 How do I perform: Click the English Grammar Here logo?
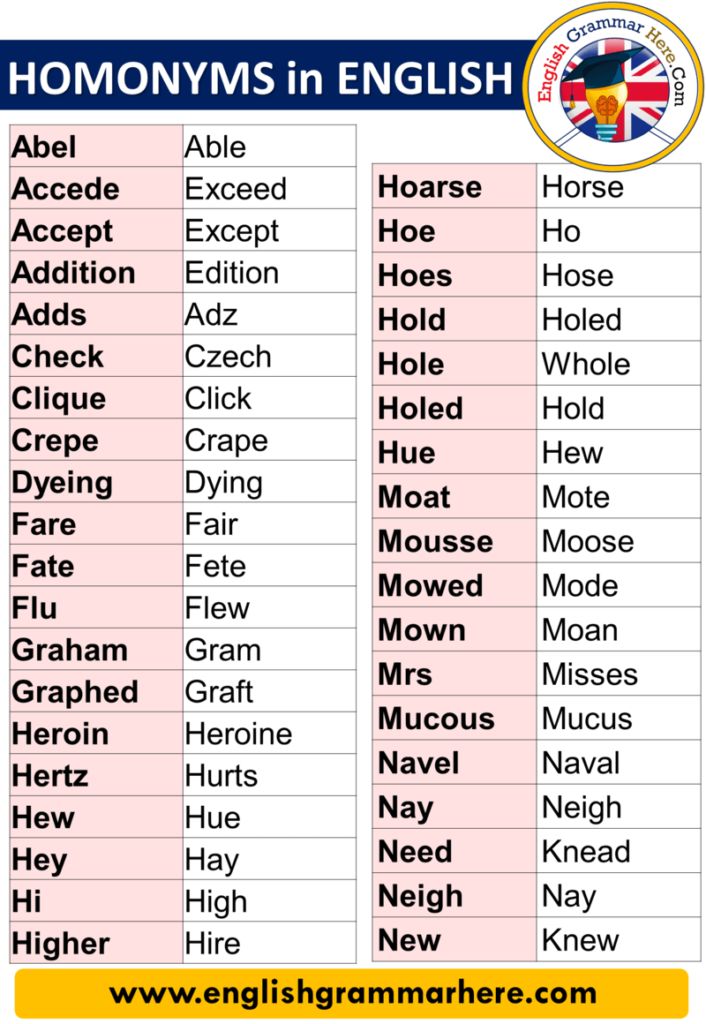point(613,86)
